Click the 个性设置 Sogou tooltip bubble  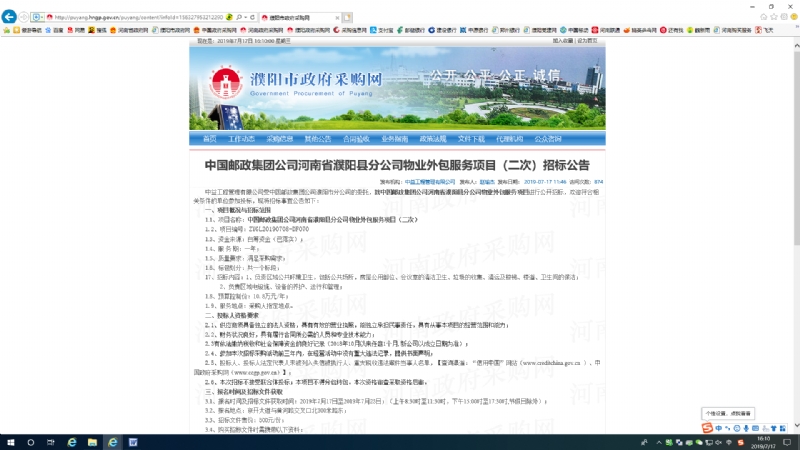click(x=728, y=413)
